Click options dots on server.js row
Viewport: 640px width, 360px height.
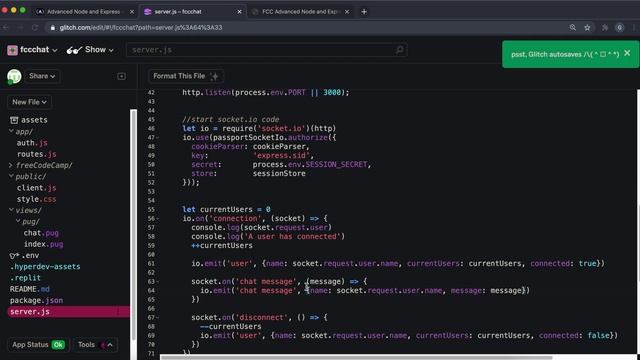[x=118, y=311]
